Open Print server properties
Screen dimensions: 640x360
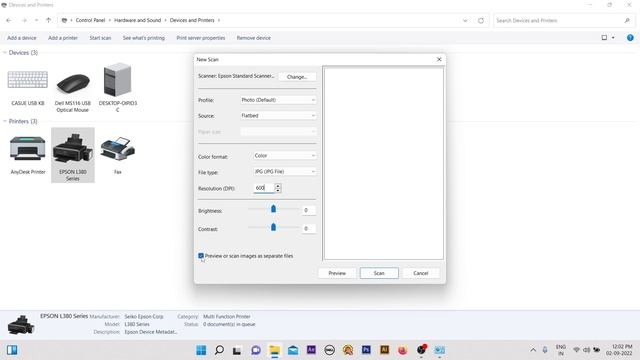click(x=200, y=38)
